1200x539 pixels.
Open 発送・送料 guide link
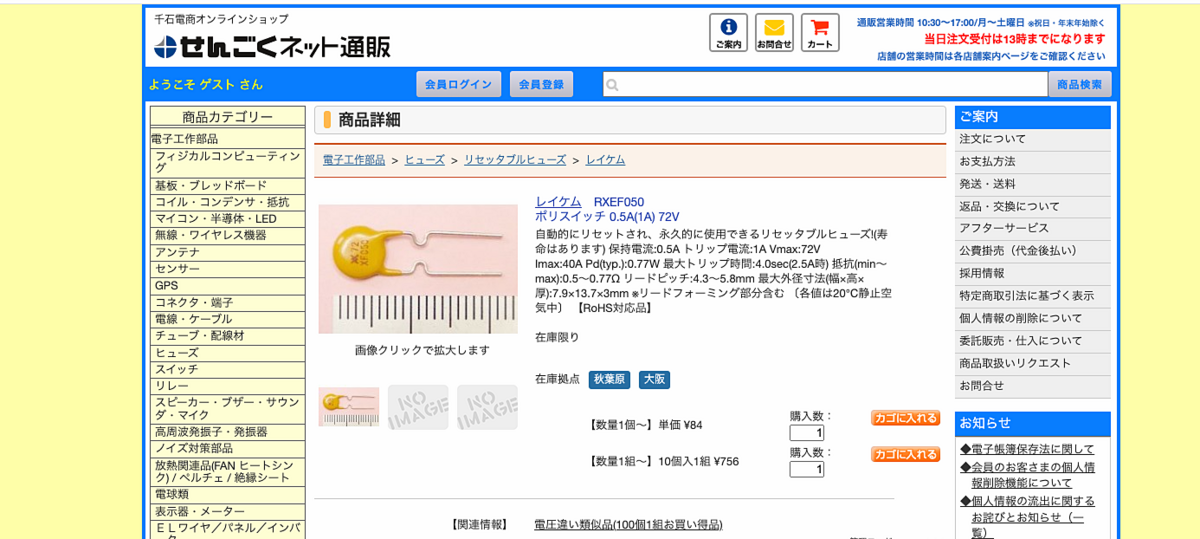(x=1032, y=184)
